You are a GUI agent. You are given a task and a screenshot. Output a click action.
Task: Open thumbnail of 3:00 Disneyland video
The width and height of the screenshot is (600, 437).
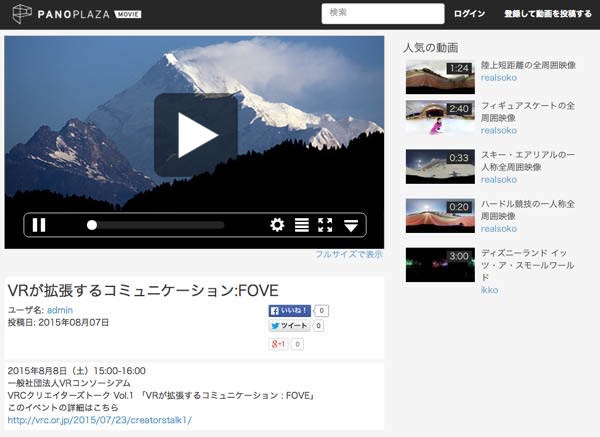pos(440,265)
